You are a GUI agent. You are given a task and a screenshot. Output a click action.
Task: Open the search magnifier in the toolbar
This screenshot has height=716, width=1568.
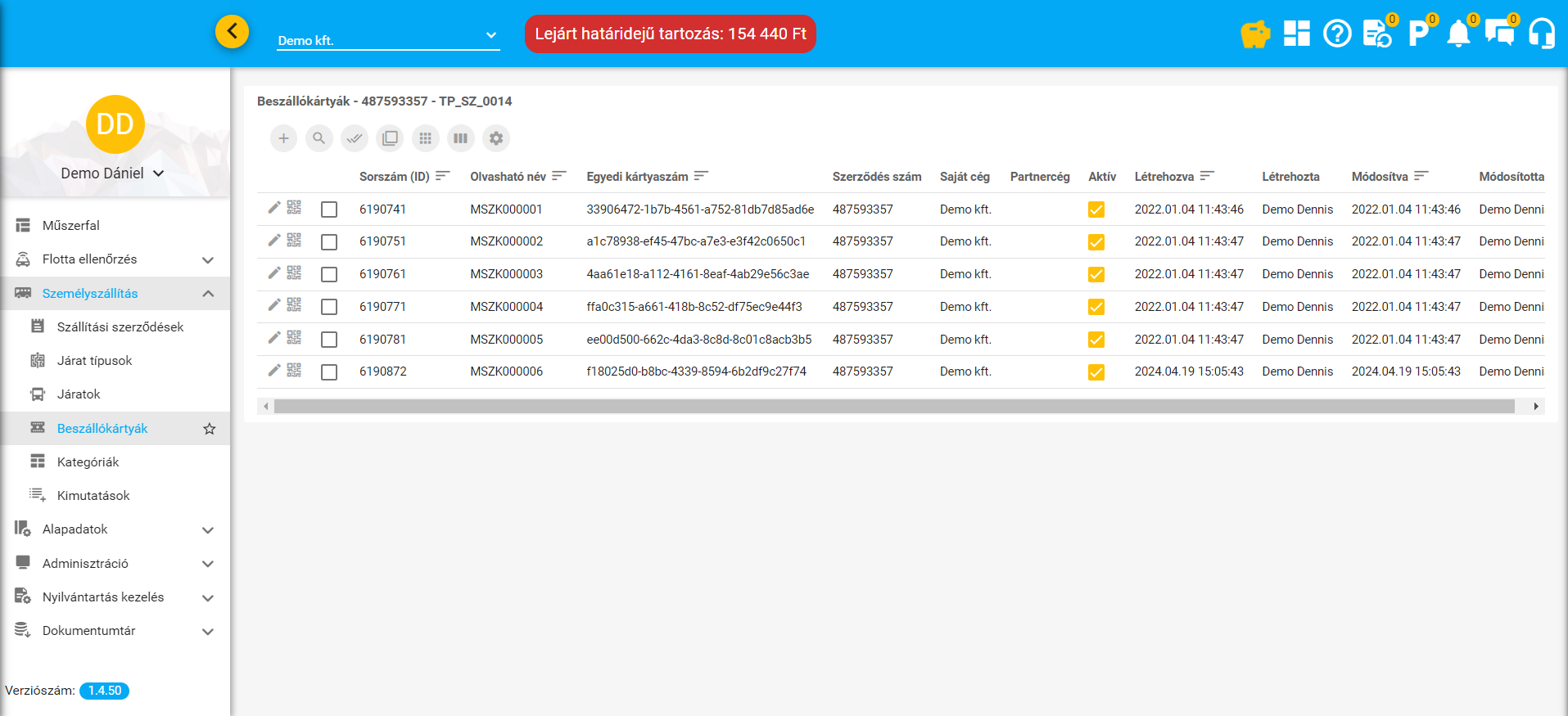coord(319,138)
